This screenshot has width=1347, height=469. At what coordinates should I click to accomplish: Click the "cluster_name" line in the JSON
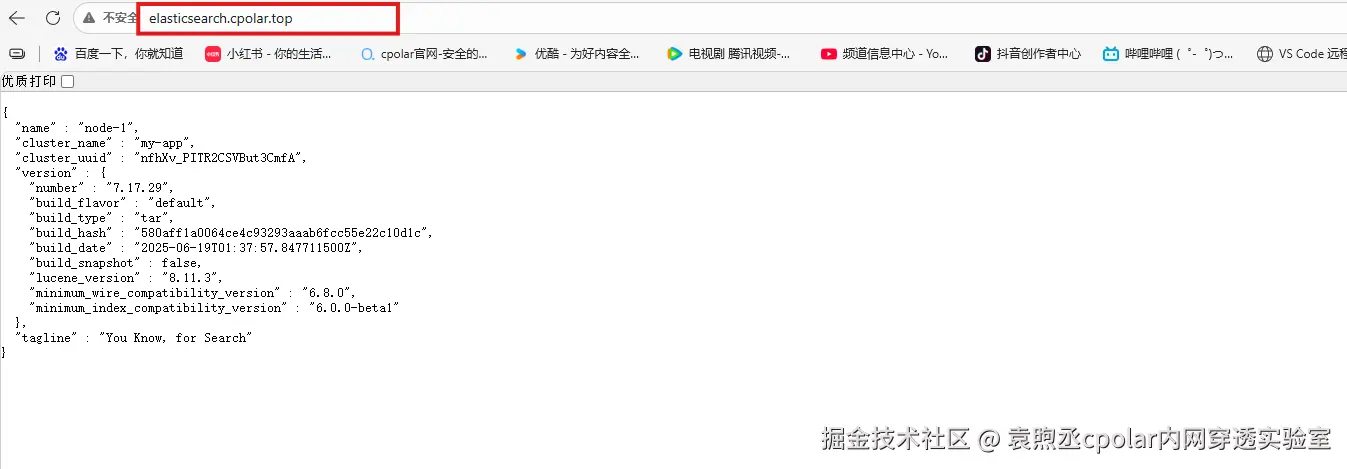(x=105, y=143)
